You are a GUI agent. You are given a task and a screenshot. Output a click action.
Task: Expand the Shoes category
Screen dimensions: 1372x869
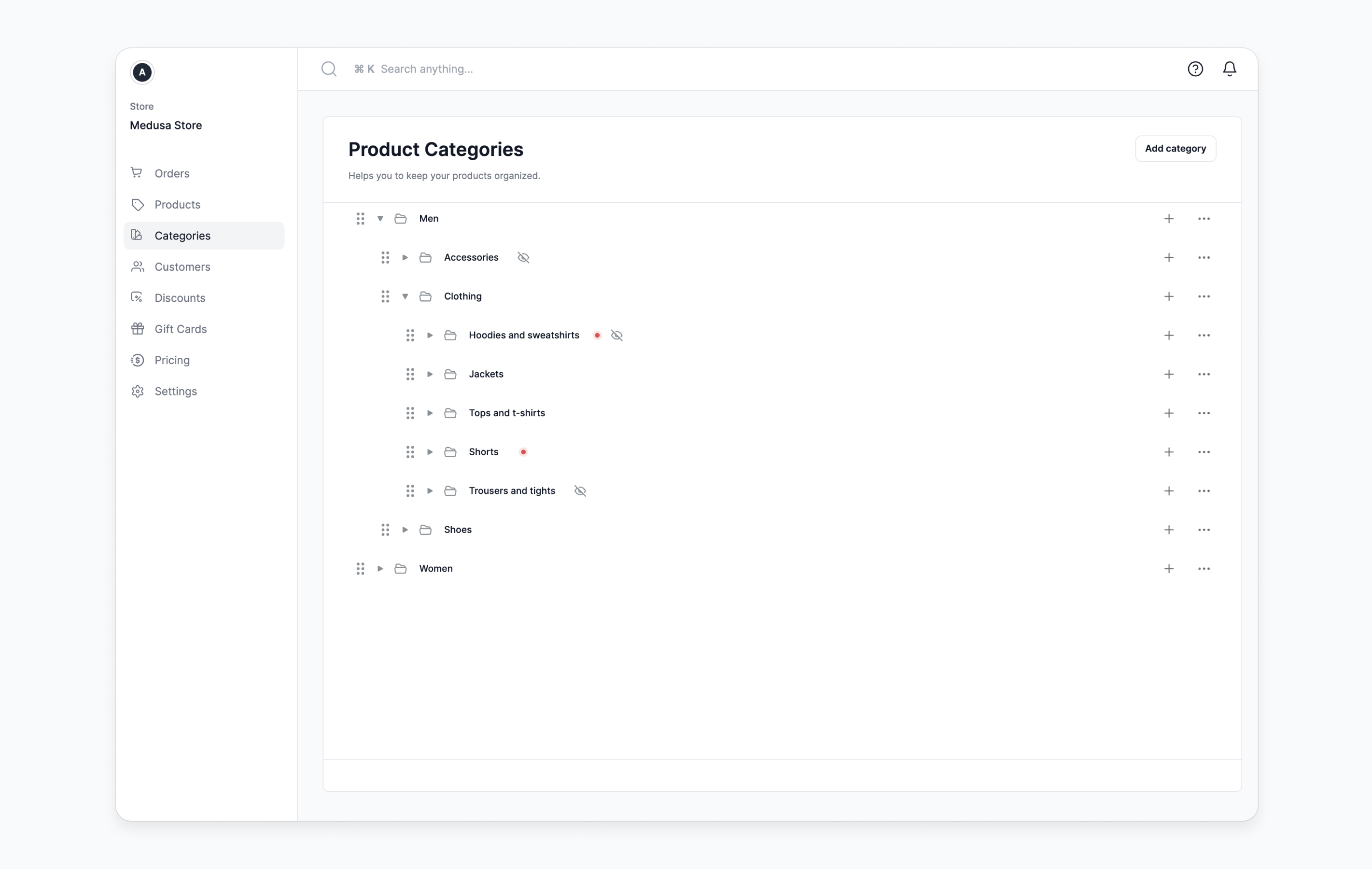405,530
